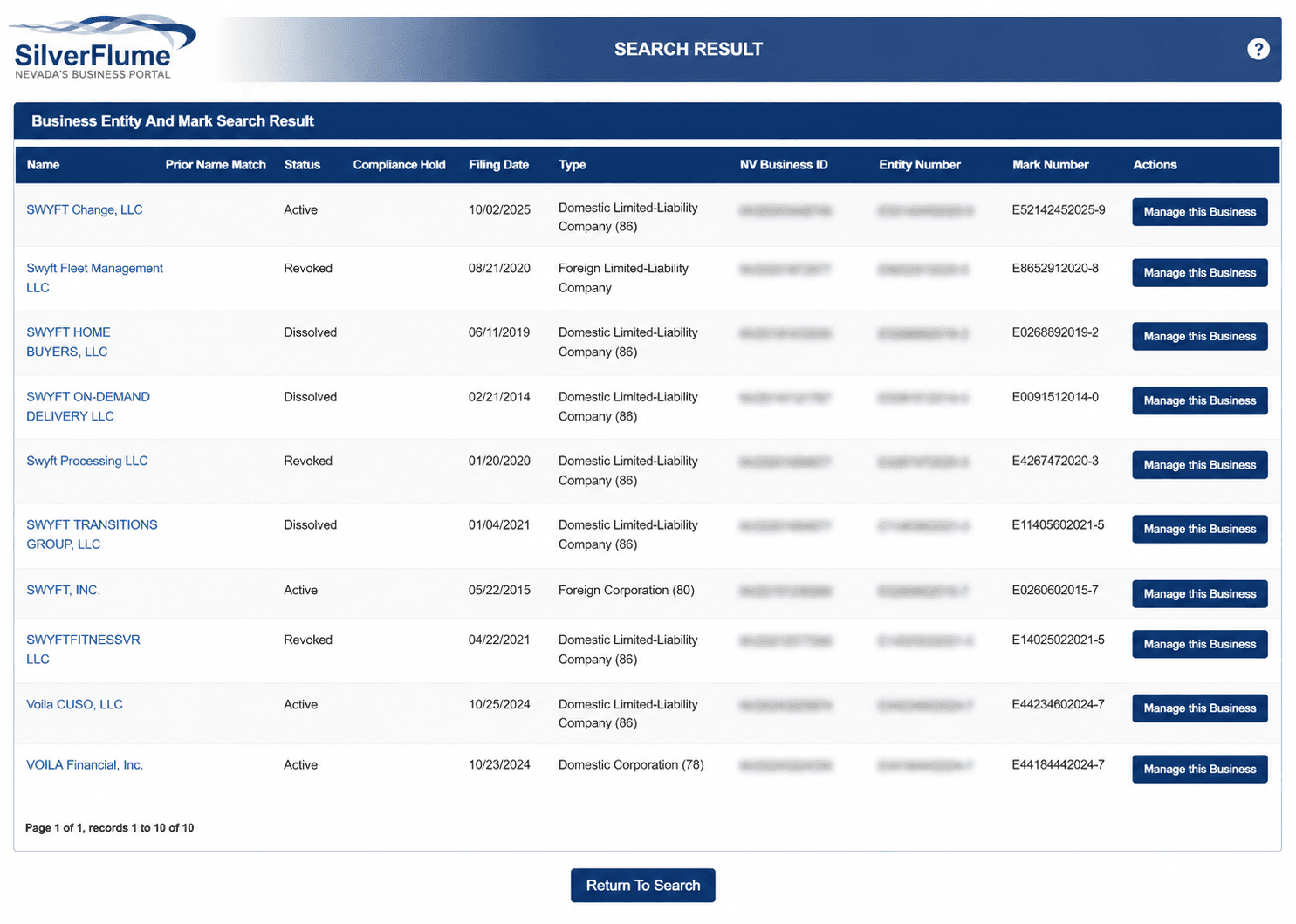Viewport: 1296px width, 924px height.
Task: Select mark number E0260602015-7
Action: click(1055, 590)
